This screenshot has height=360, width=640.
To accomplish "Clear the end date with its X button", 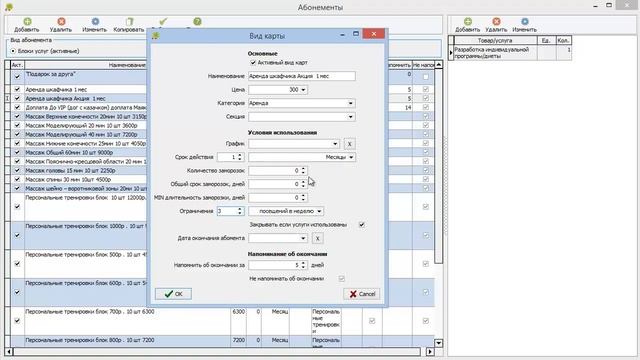I will point(318,238).
